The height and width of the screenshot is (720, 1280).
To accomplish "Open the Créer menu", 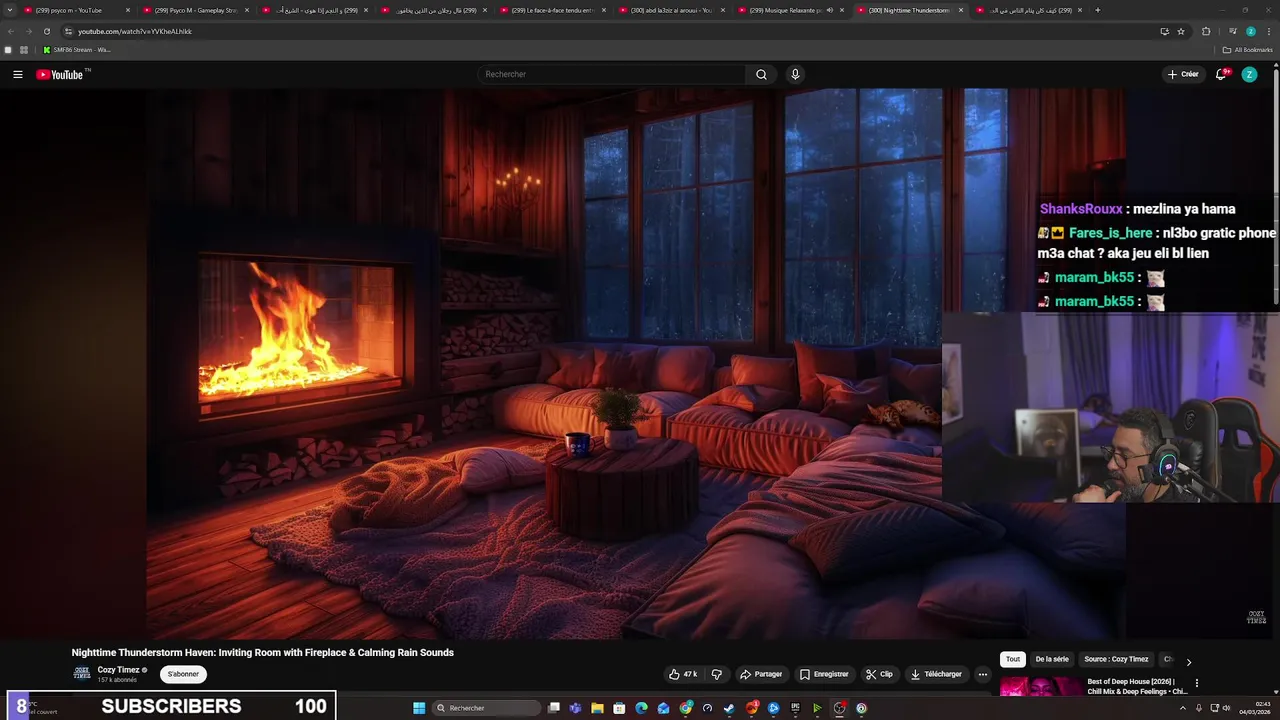I will click(1183, 74).
